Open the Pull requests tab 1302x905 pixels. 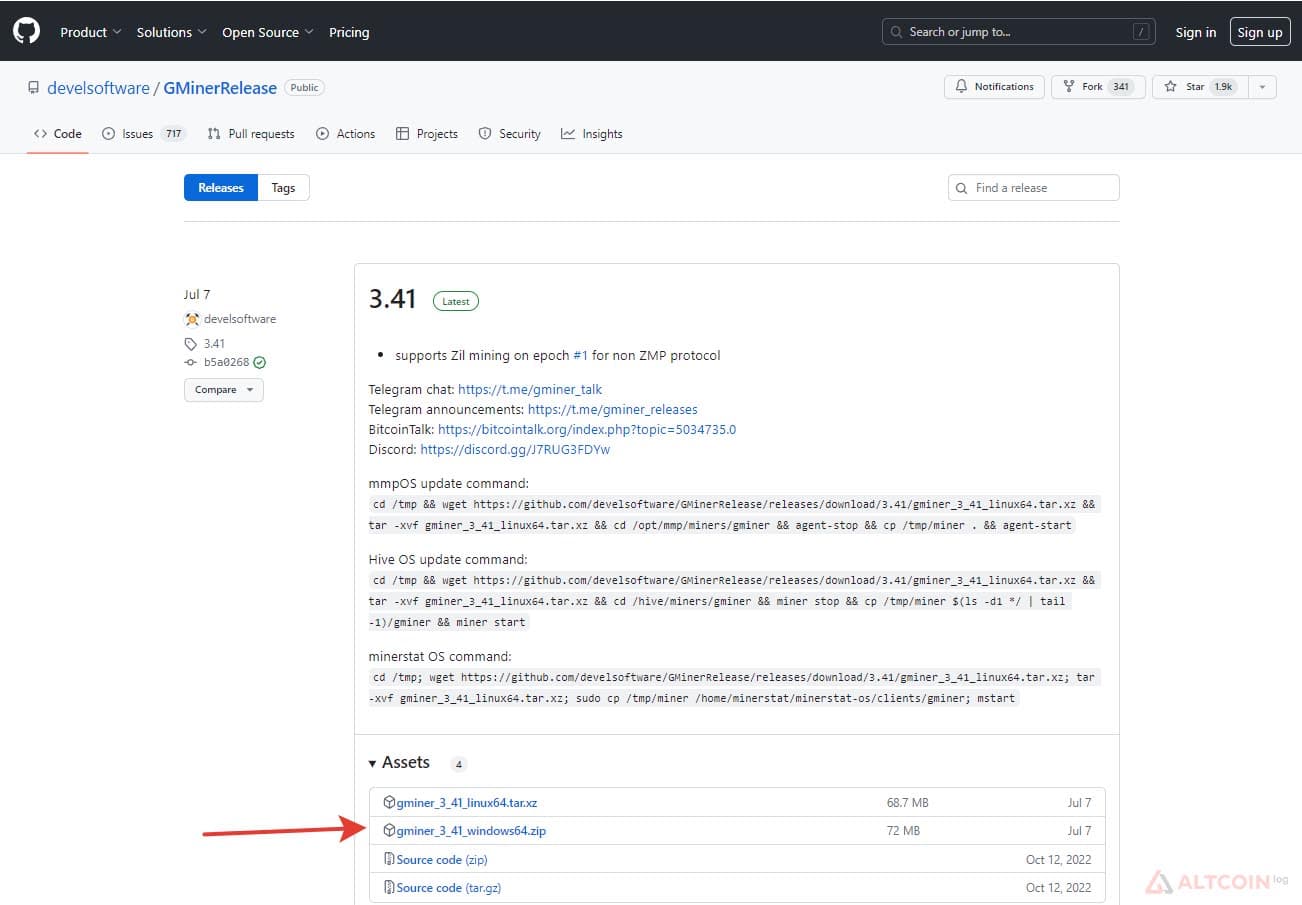pyautogui.click(x=251, y=134)
